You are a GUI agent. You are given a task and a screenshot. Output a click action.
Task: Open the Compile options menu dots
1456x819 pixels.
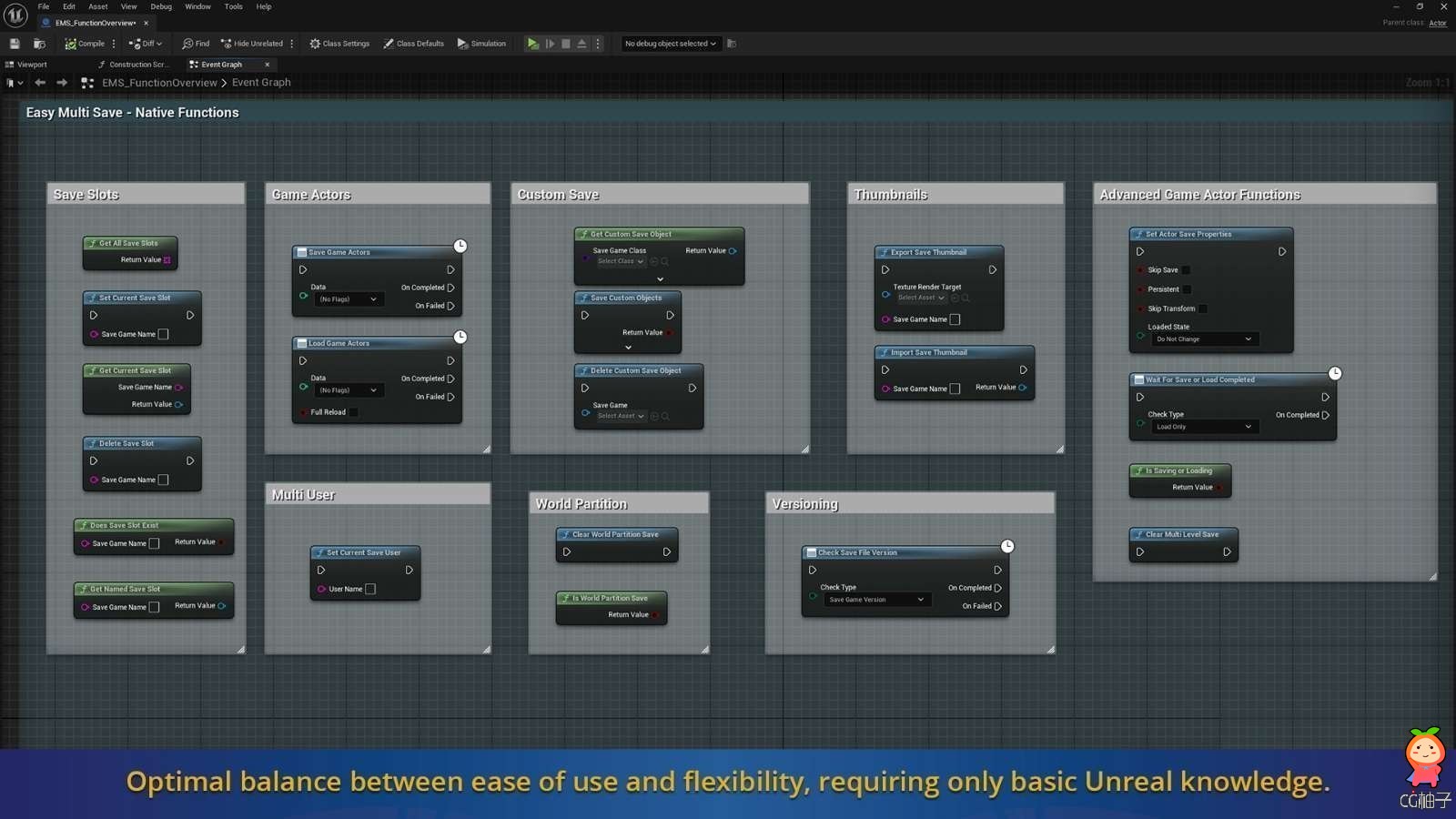click(114, 44)
